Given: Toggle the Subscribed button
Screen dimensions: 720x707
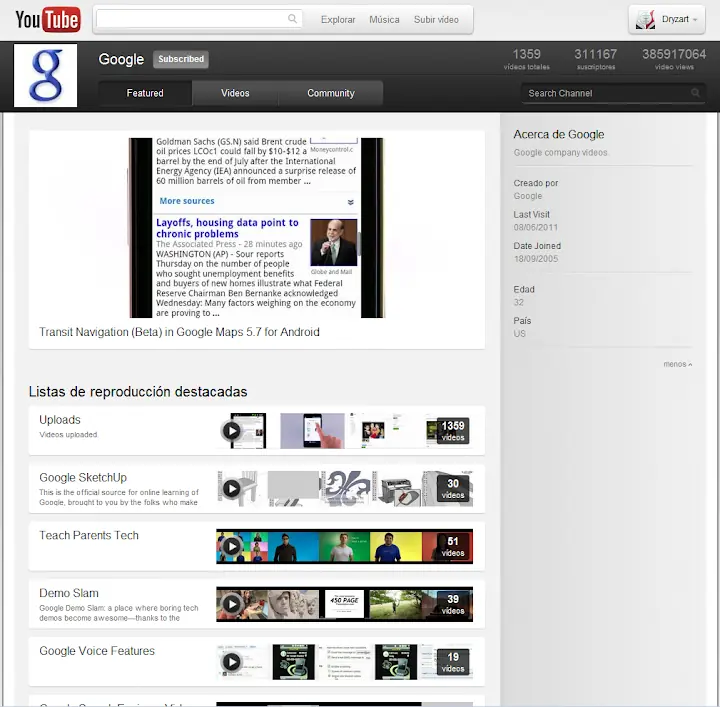Looking at the screenshot, I should coord(181,59).
